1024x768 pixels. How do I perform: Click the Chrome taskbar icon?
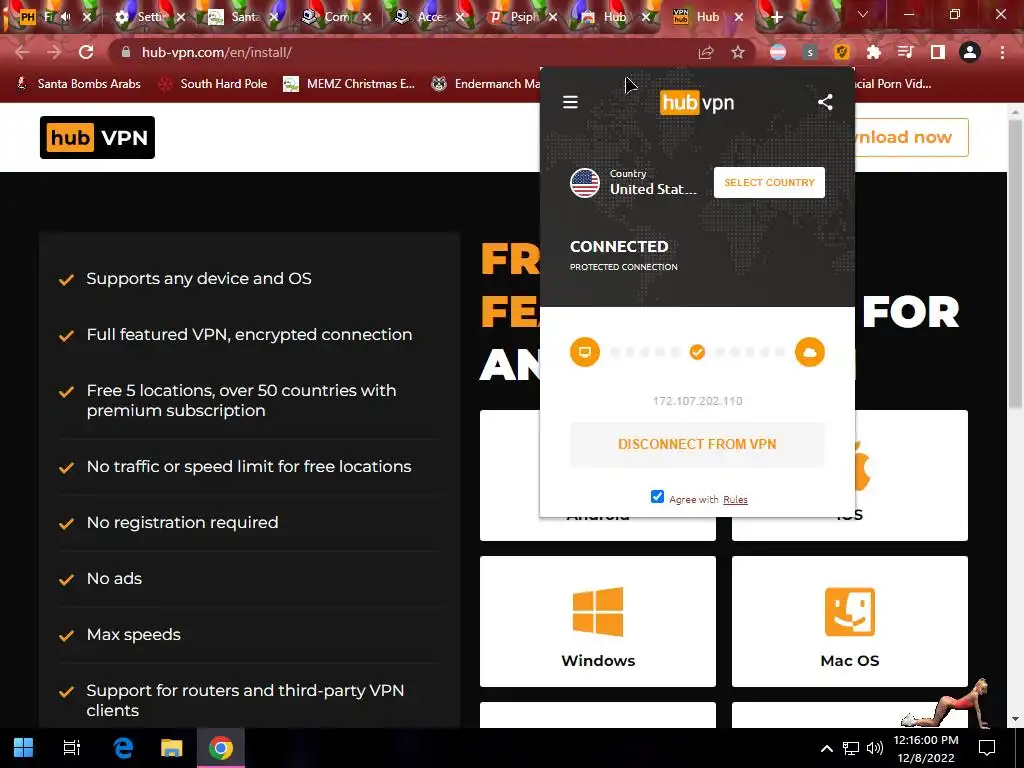221,748
